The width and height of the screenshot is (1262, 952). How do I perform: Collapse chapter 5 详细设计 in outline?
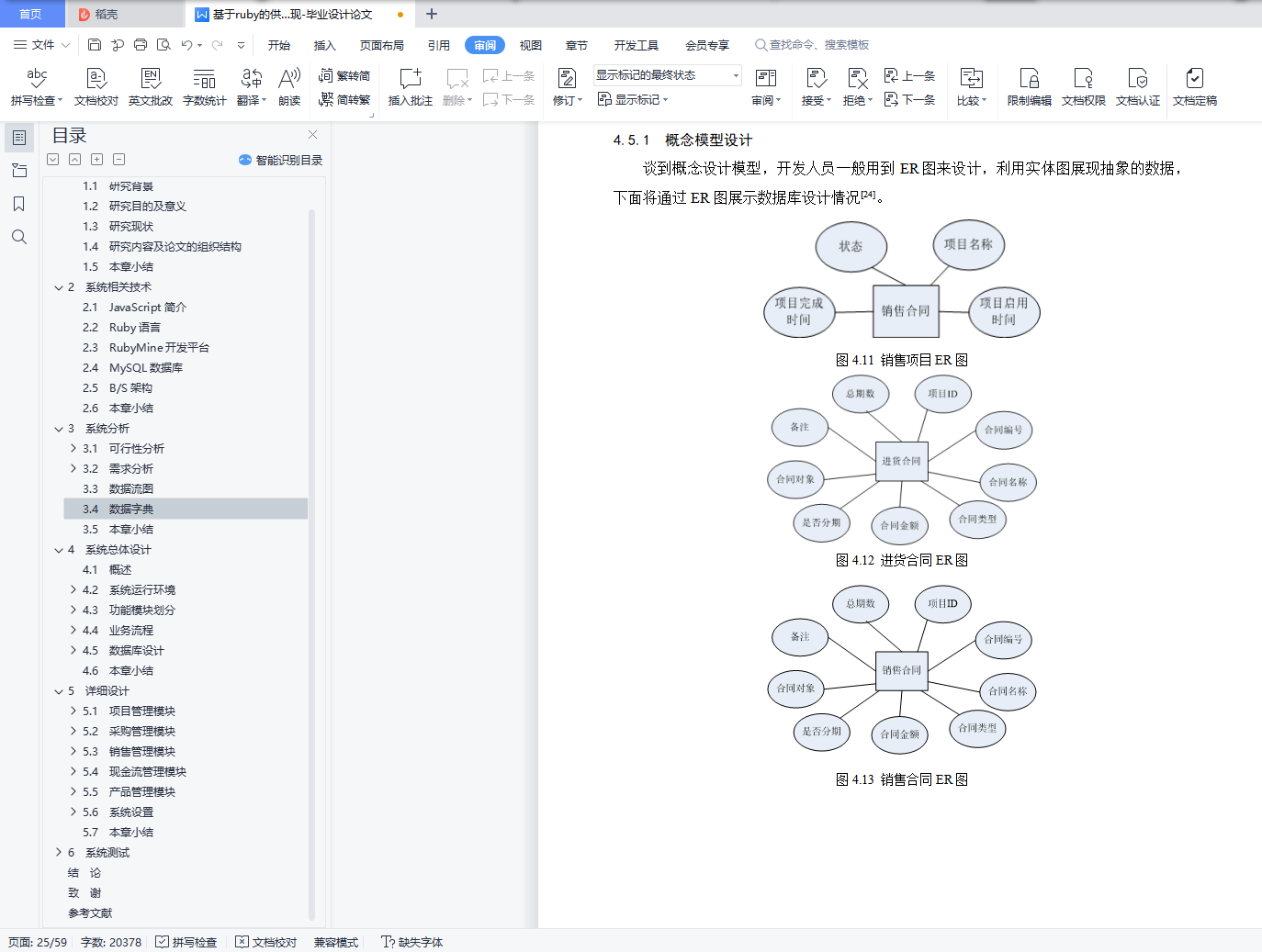click(x=59, y=691)
